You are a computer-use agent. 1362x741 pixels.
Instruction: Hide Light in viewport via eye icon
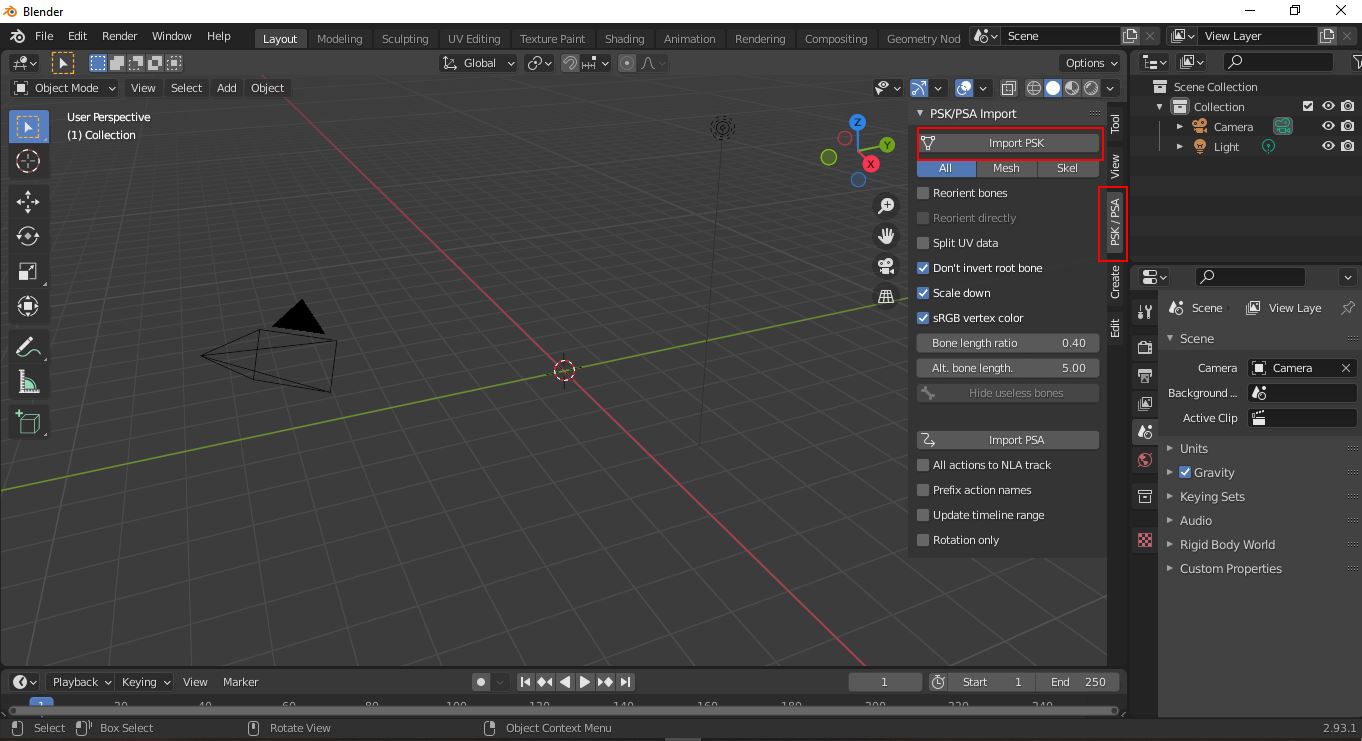pyautogui.click(x=1328, y=147)
